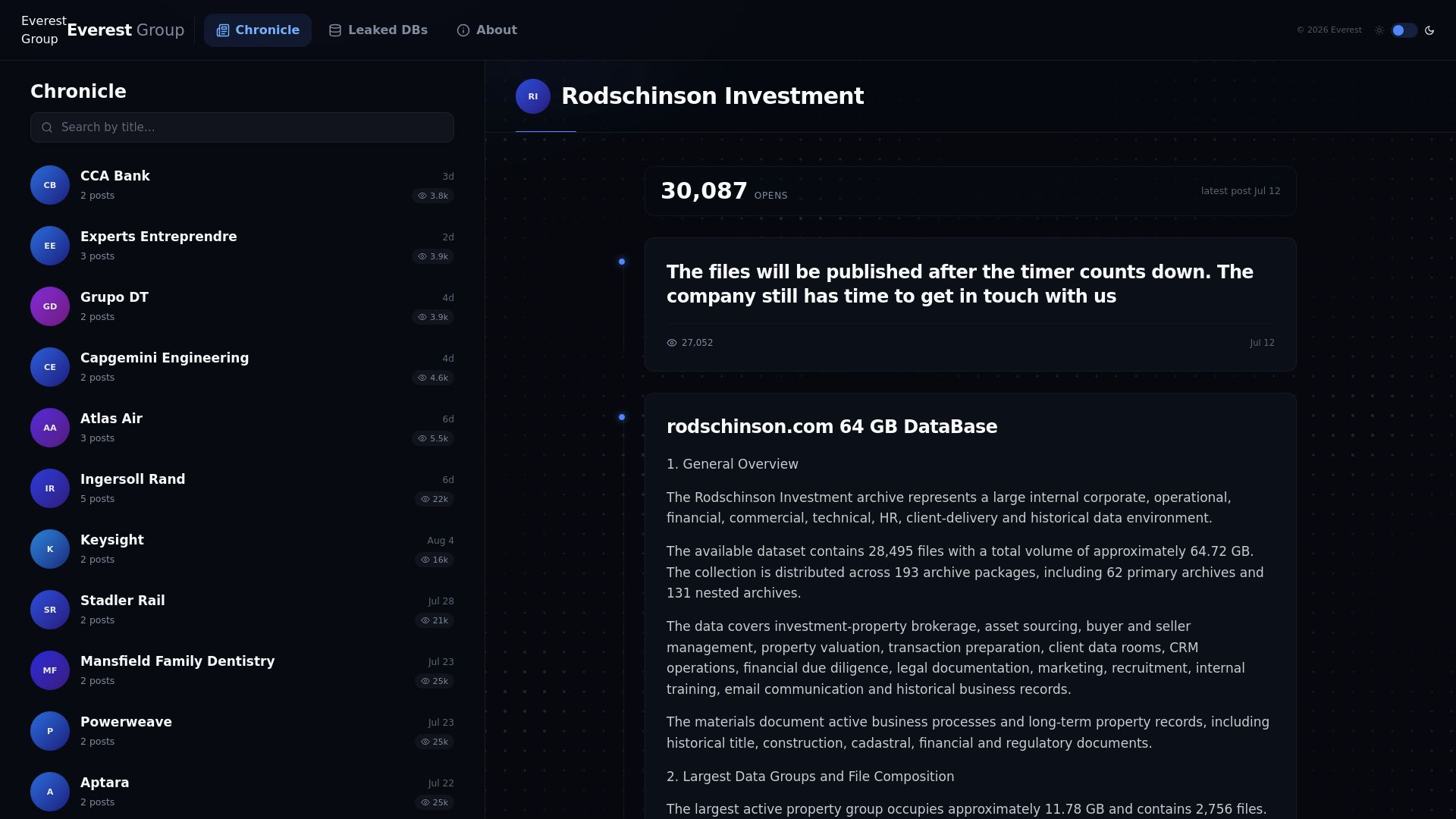Click the CB avatar for CCA Bank
The width and height of the screenshot is (1456, 819).
[x=50, y=185]
